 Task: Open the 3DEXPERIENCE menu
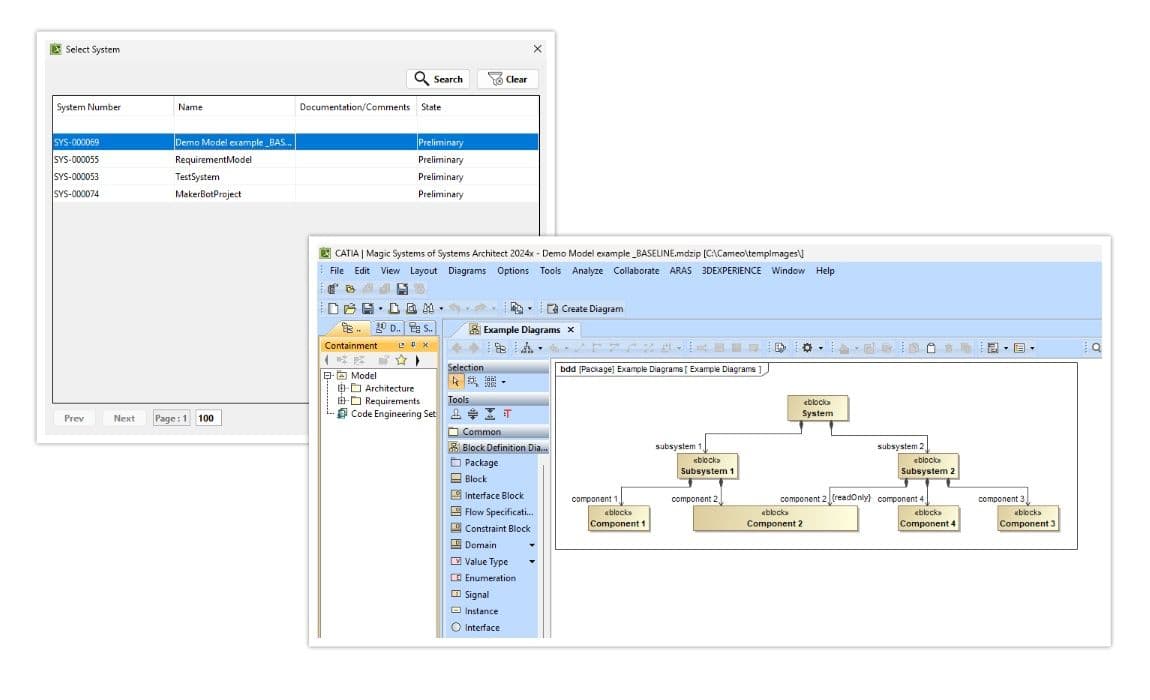731,271
